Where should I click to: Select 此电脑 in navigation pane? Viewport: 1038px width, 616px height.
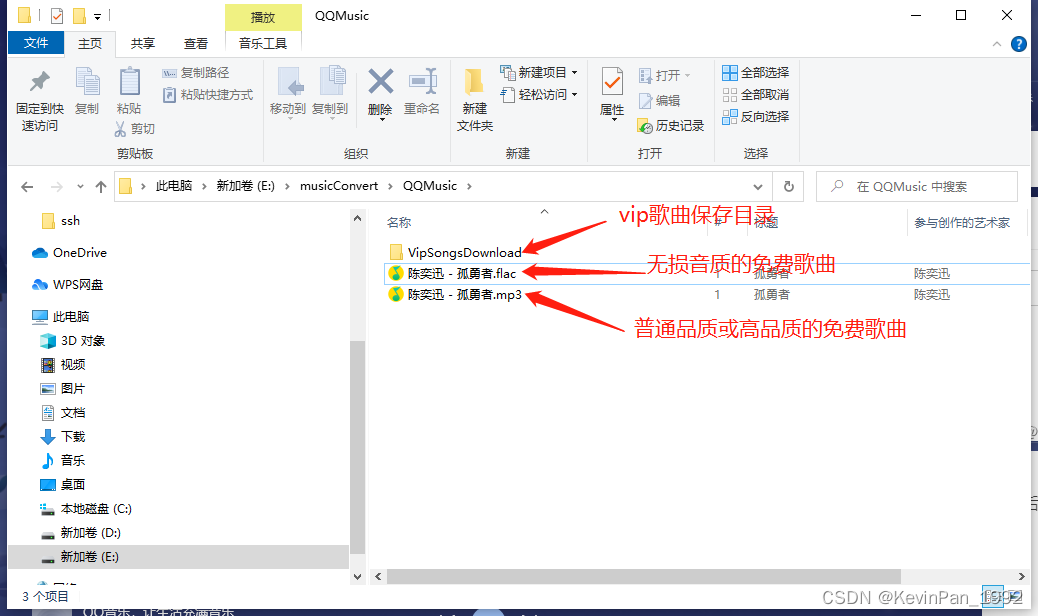tap(61, 316)
